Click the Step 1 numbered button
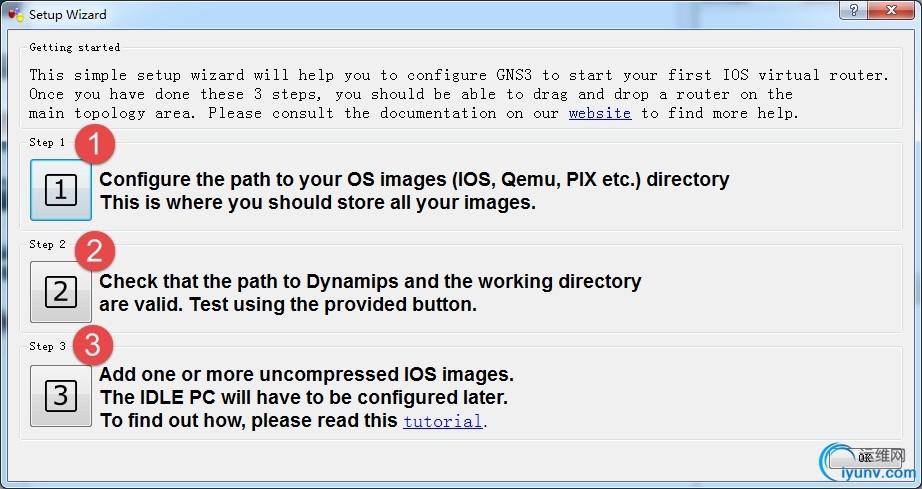Image resolution: width=922 pixels, height=489 pixels. 61,190
